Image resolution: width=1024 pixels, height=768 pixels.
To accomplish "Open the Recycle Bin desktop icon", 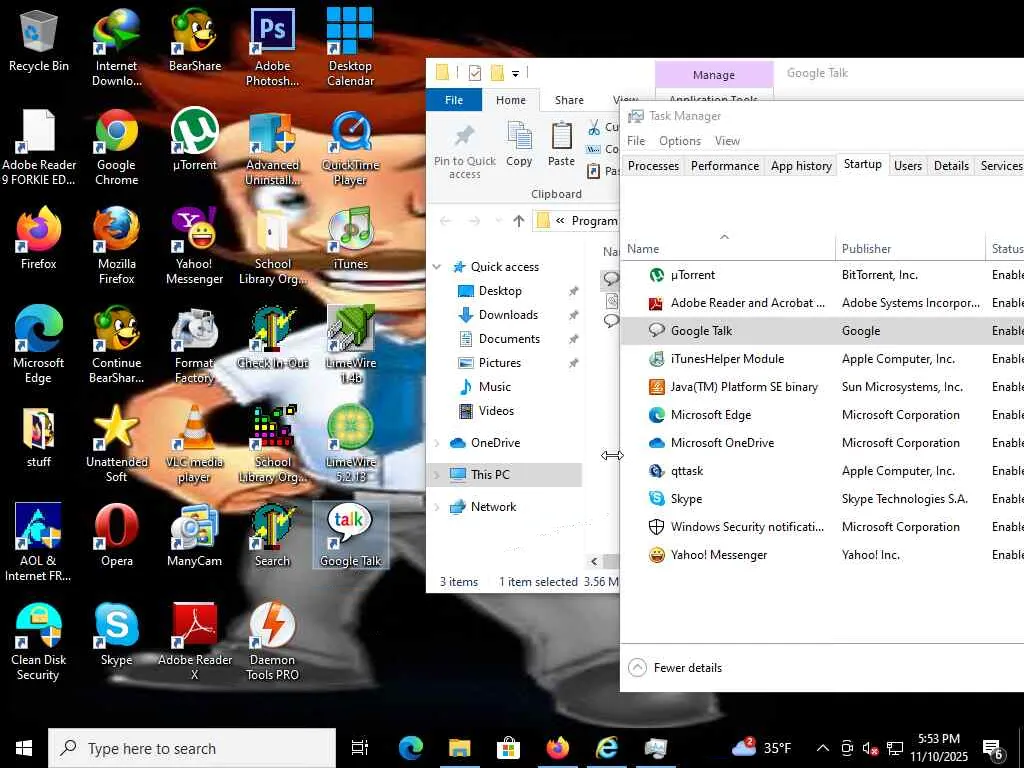I will point(39,40).
